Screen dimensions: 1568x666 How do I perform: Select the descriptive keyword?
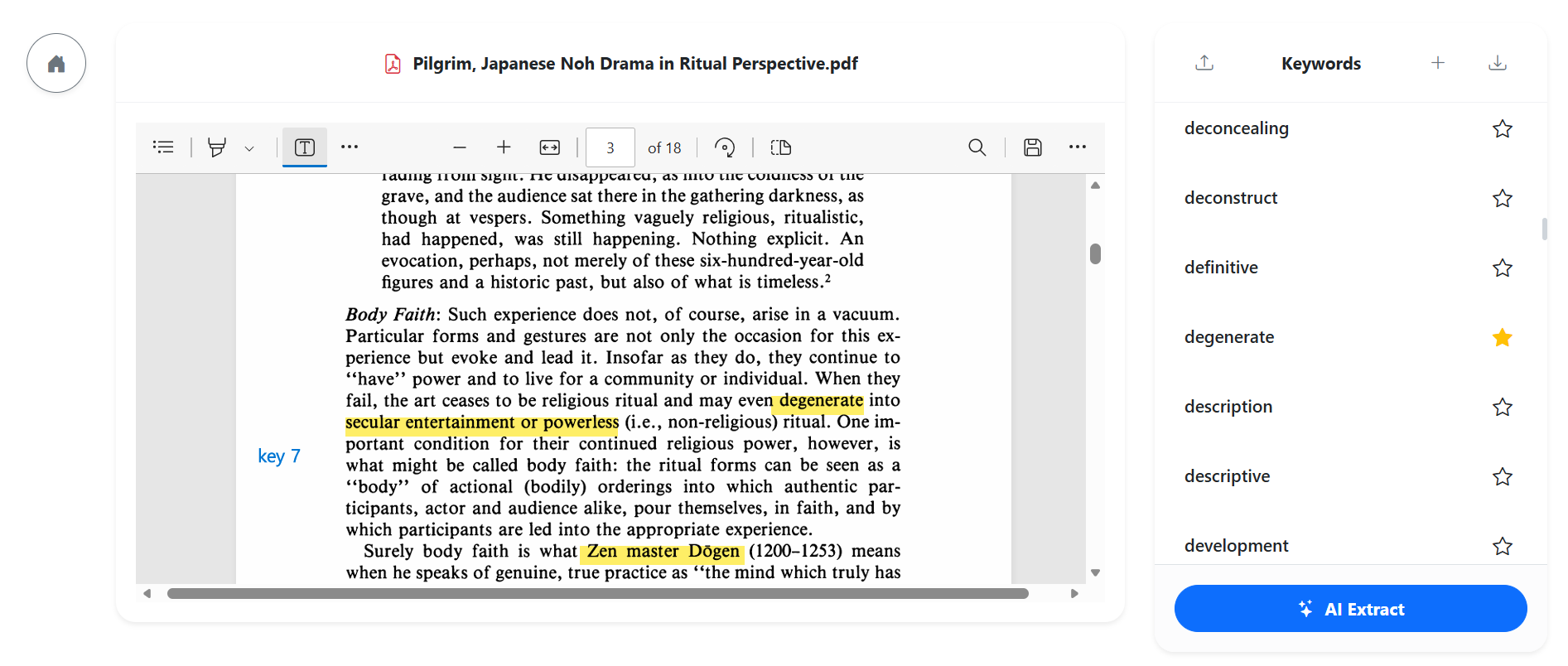(x=1227, y=476)
